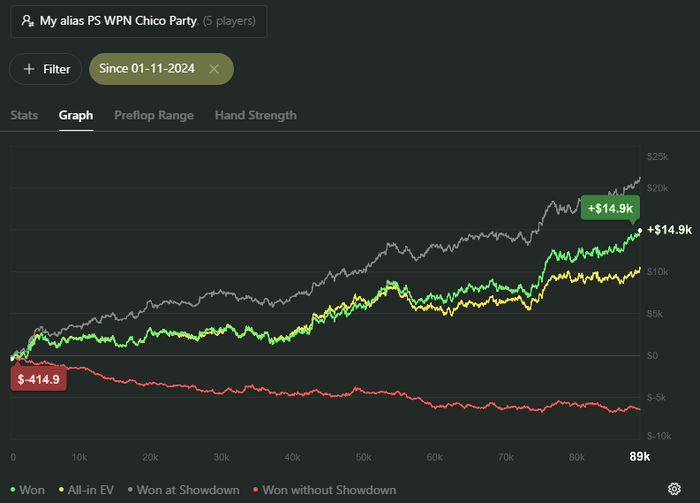This screenshot has height=503, width=700.
Task: Open graph settings gear icon
Action: click(x=686, y=489)
